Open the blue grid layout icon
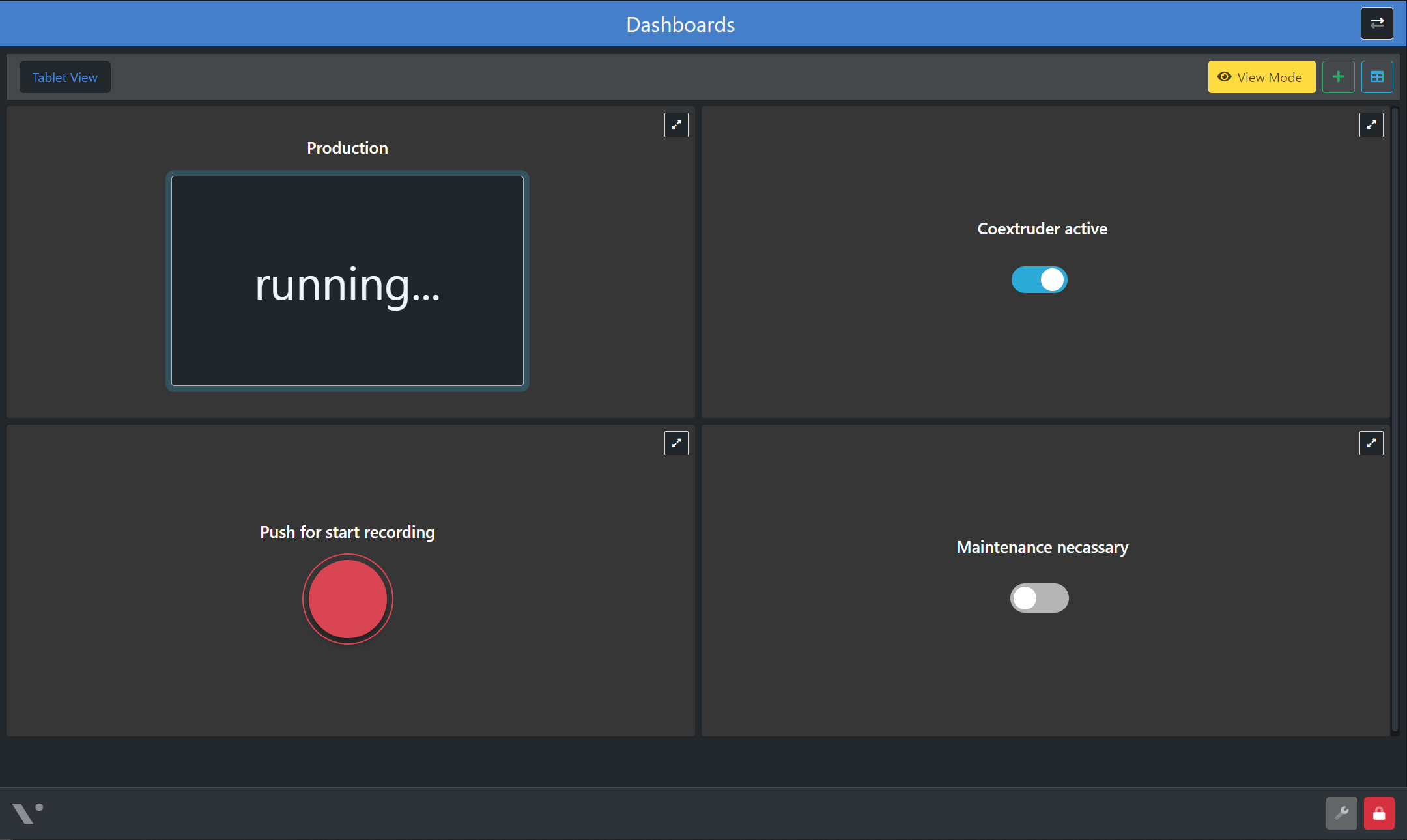 click(1376, 77)
